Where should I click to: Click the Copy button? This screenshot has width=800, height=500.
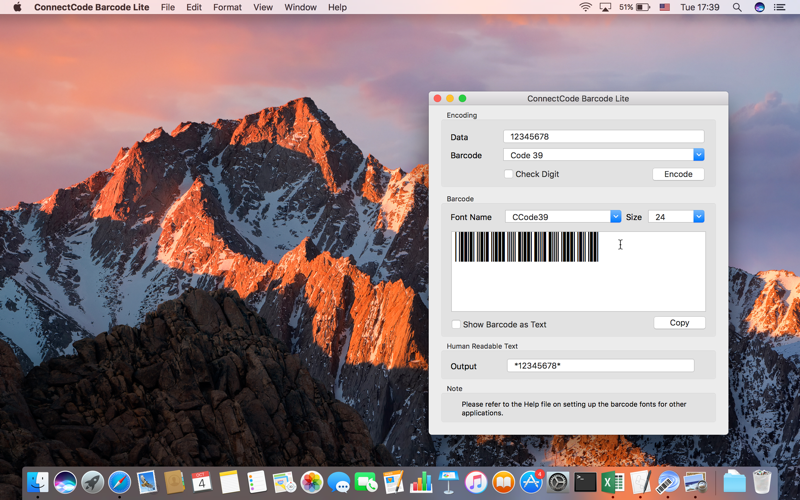pyautogui.click(x=679, y=322)
